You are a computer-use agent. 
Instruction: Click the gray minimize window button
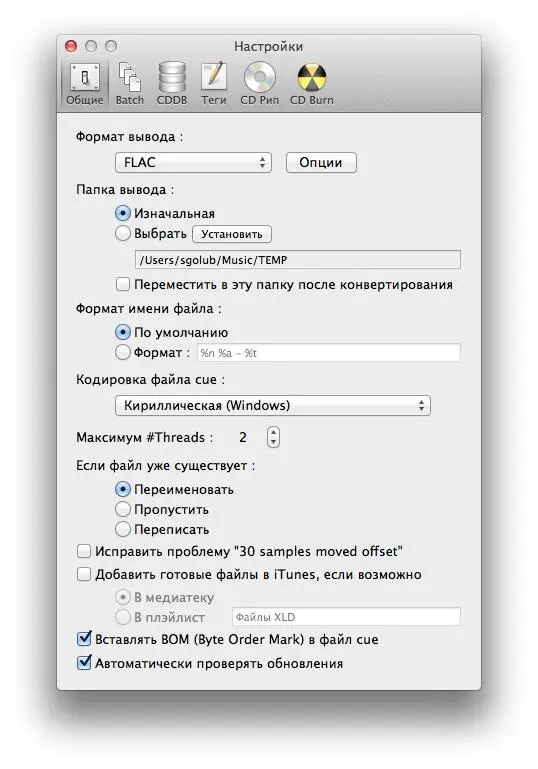(x=91, y=46)
